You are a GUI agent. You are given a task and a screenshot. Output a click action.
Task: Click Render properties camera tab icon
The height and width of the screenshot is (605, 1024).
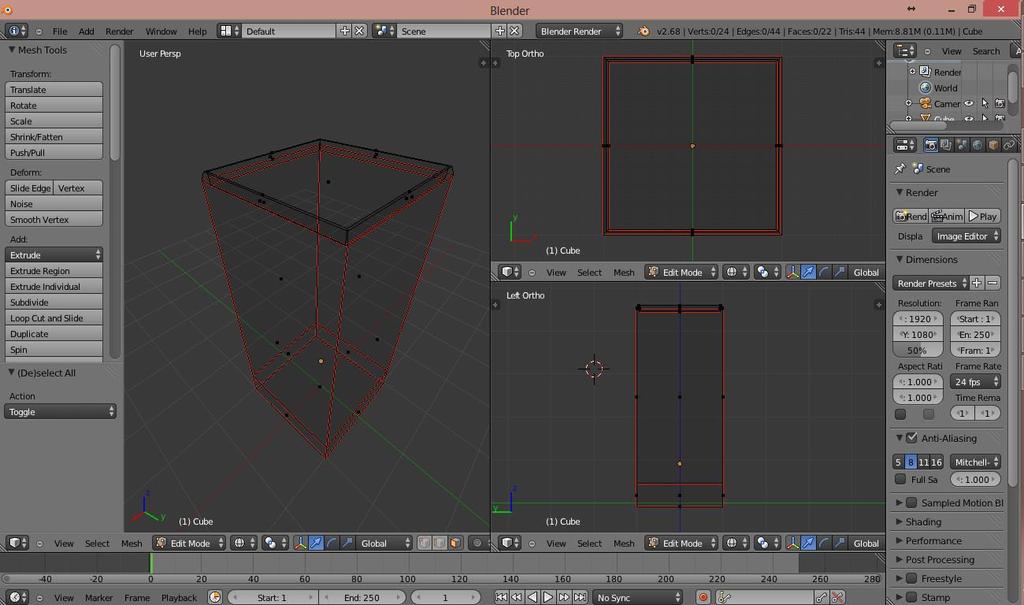931,144
